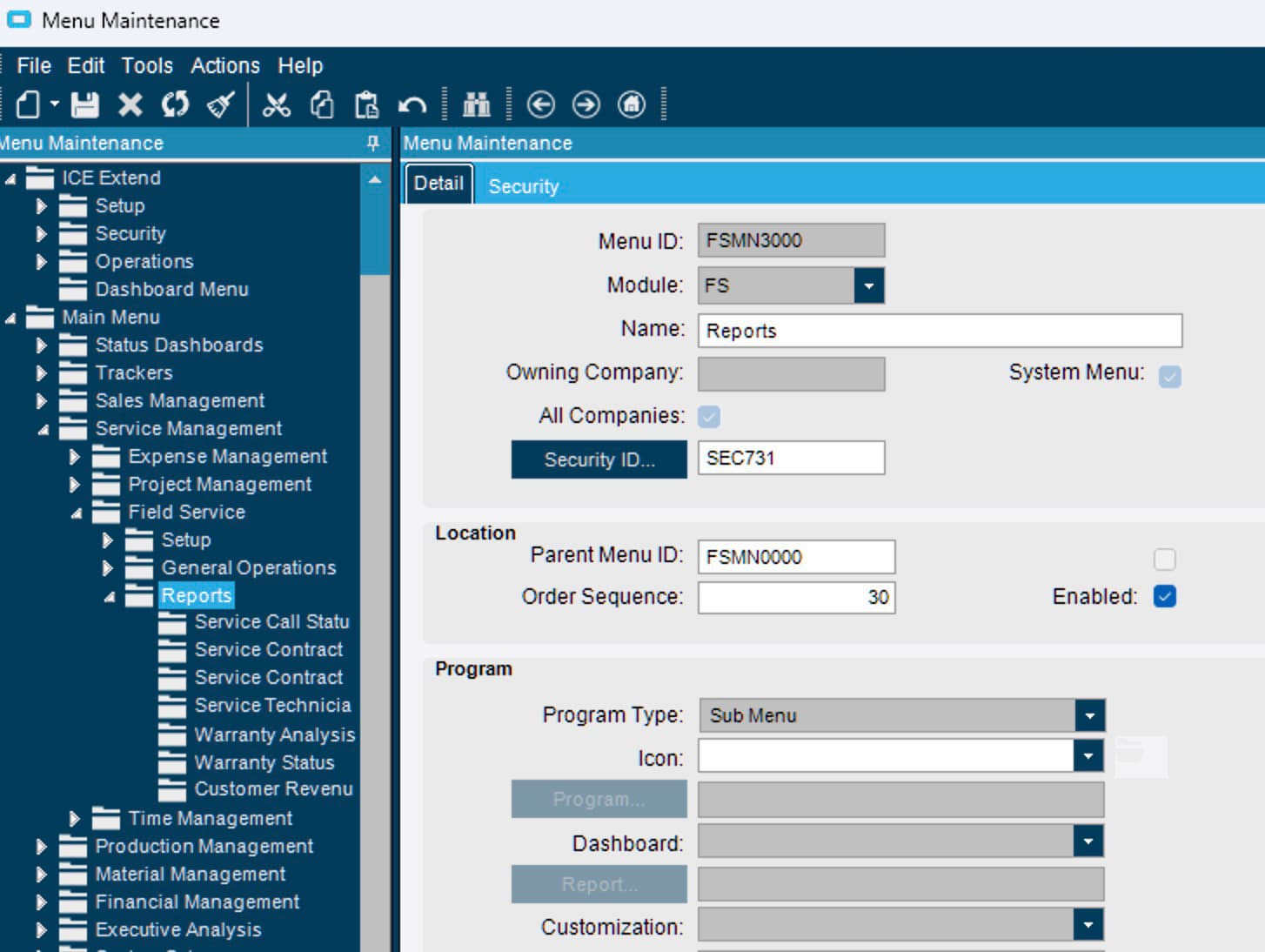
Task: Navigate home using the home icon
Action: [631, 104]
